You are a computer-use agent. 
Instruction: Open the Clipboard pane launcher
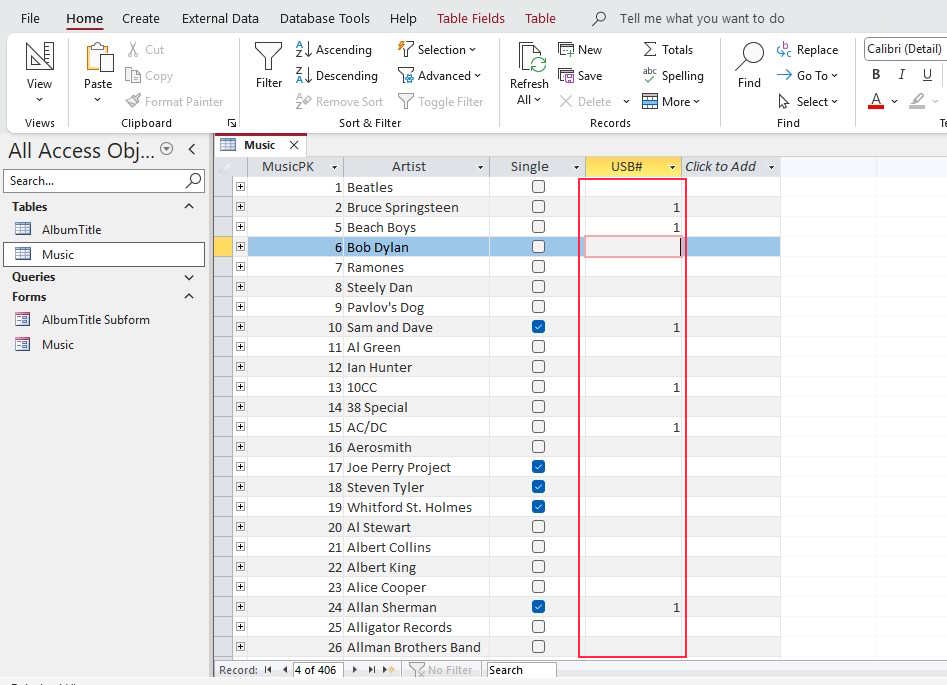click(x=232, y=123)
